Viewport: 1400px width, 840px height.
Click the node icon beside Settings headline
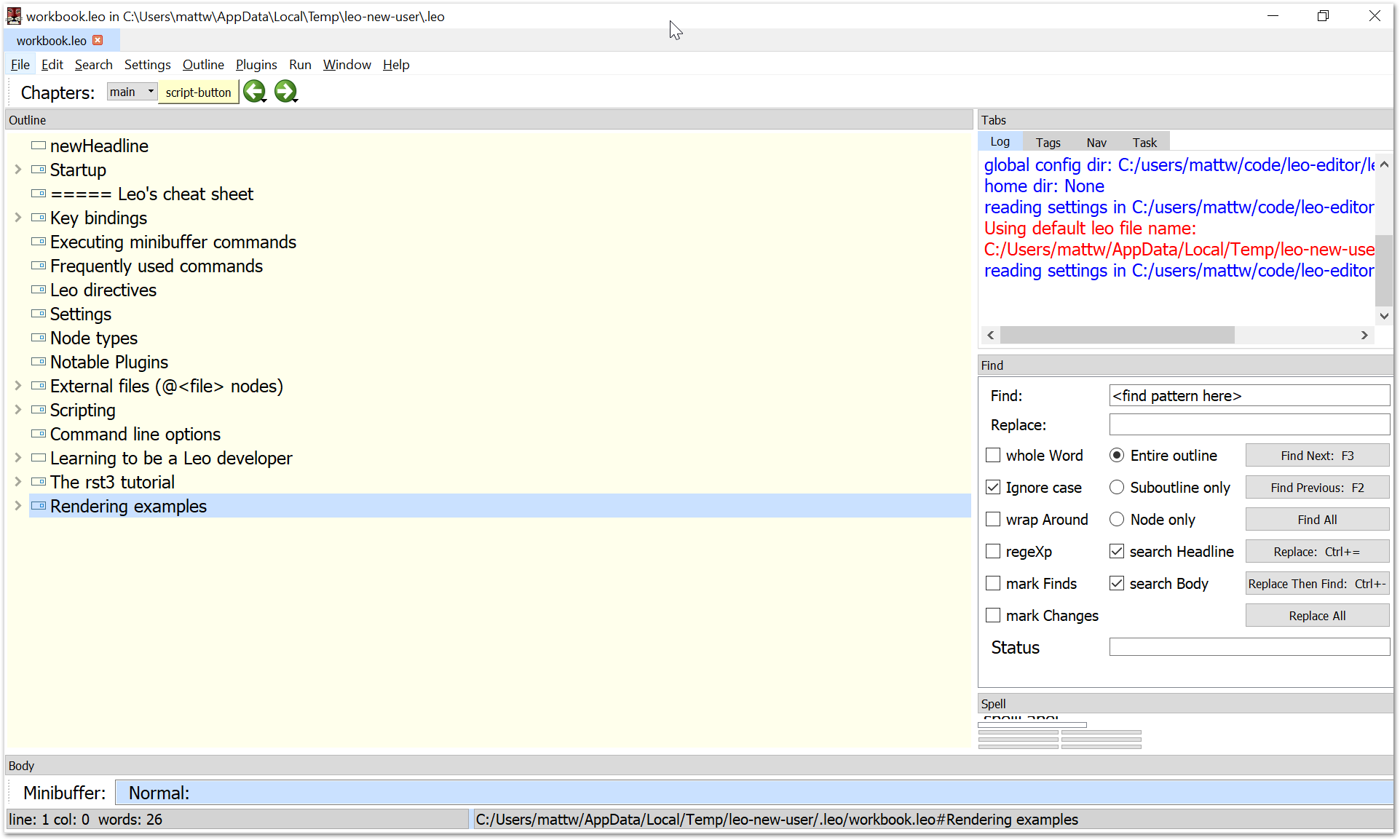39,313
